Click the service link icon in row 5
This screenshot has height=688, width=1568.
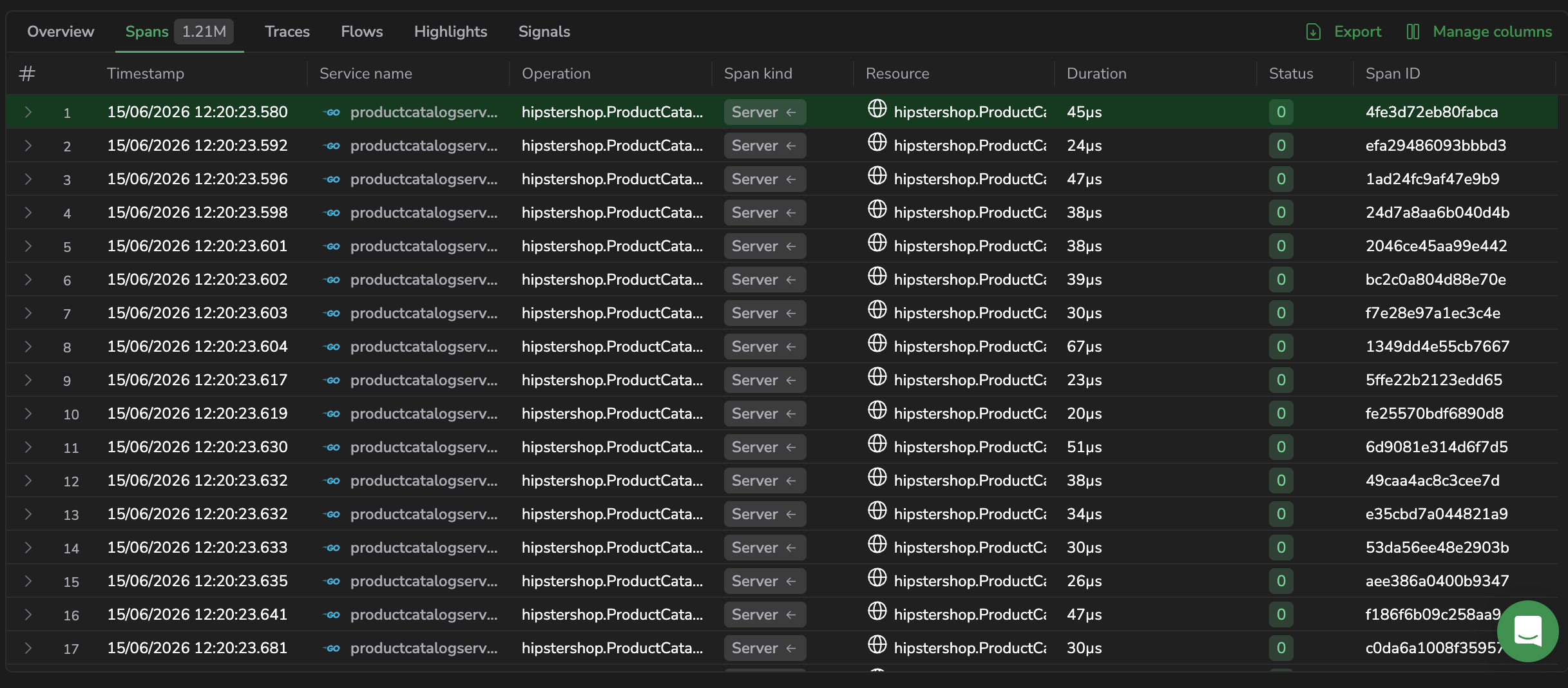click(332, 247)
